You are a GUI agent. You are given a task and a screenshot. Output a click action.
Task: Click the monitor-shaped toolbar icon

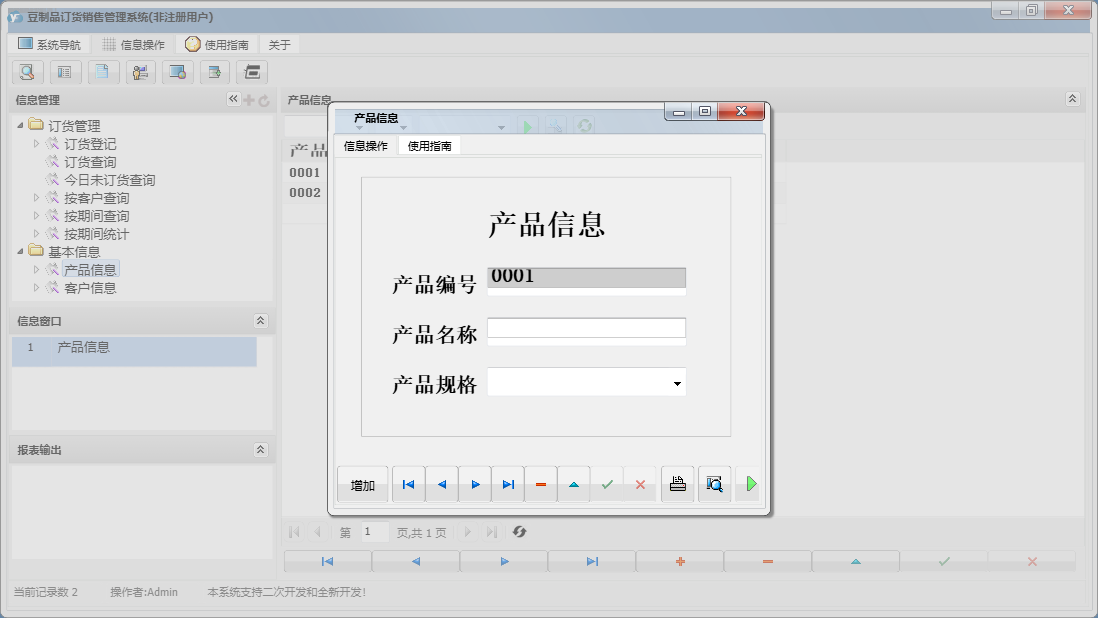coord(178,72)
